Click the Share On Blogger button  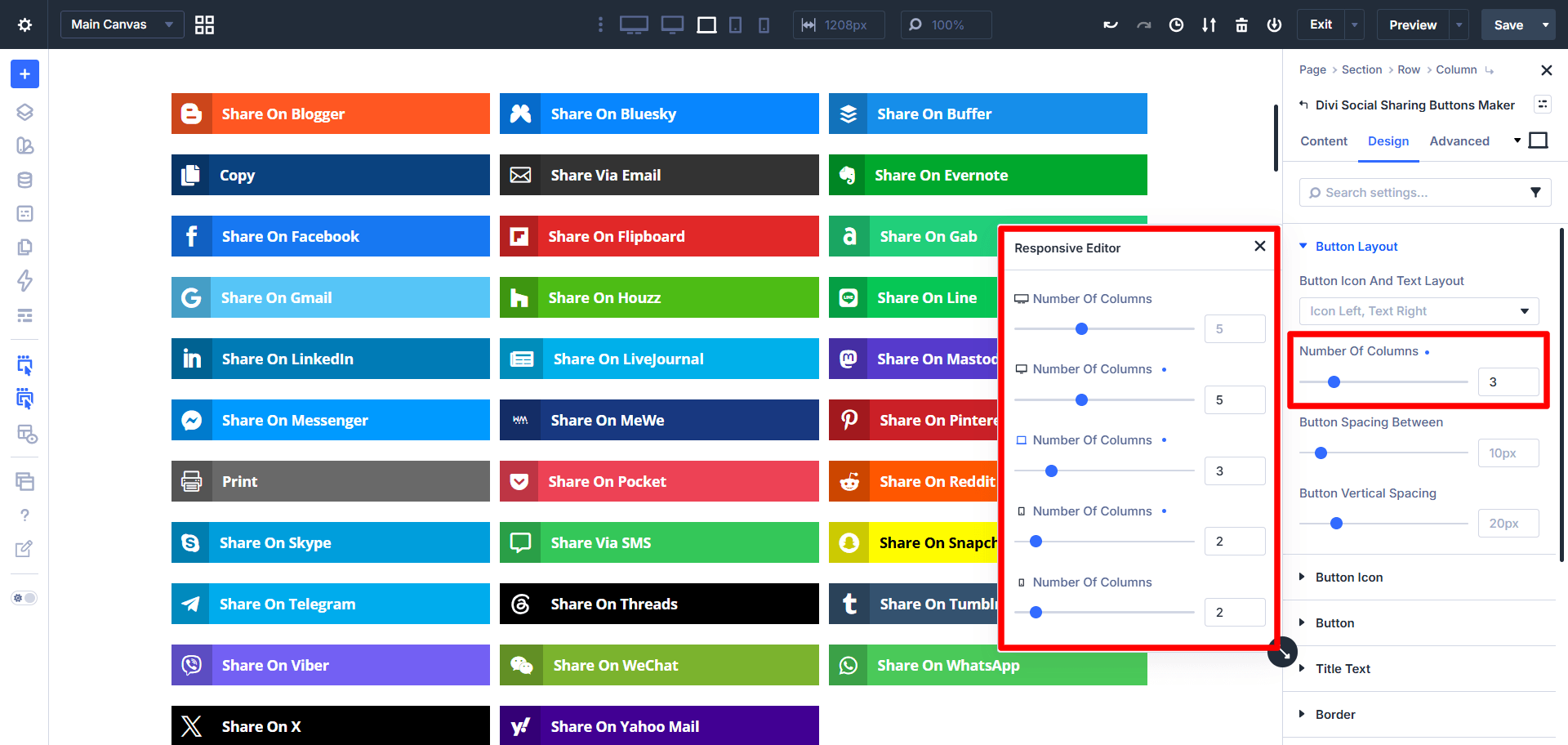pyautogui.click(x=331, y=114)
